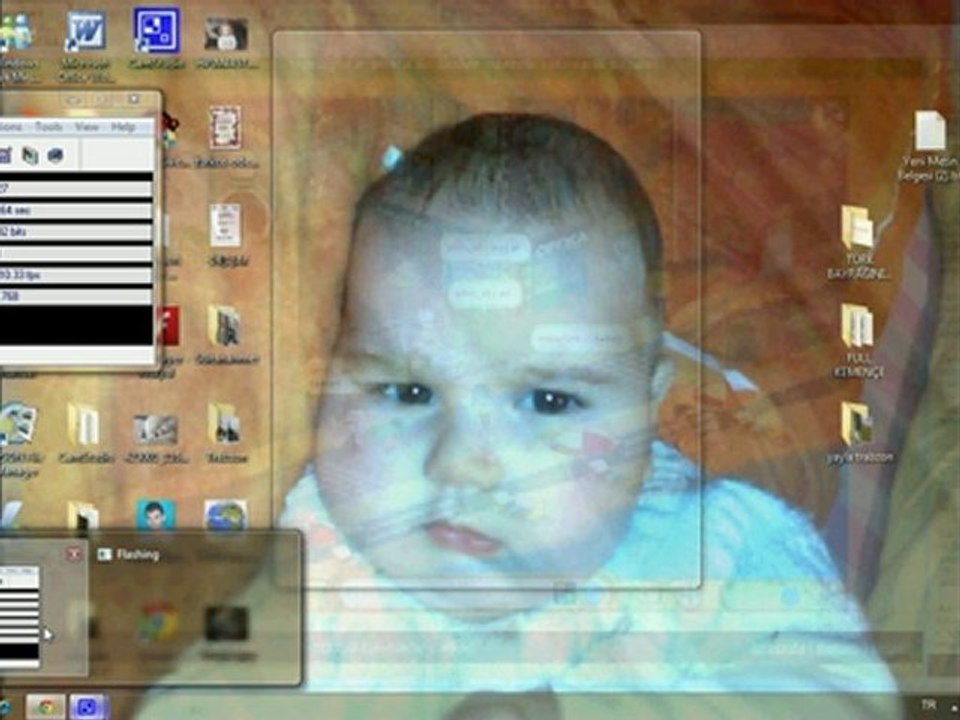960x720 pixels.
Task: Open the Microsoft Word shortcut on desktop
Action: point(86,32)
